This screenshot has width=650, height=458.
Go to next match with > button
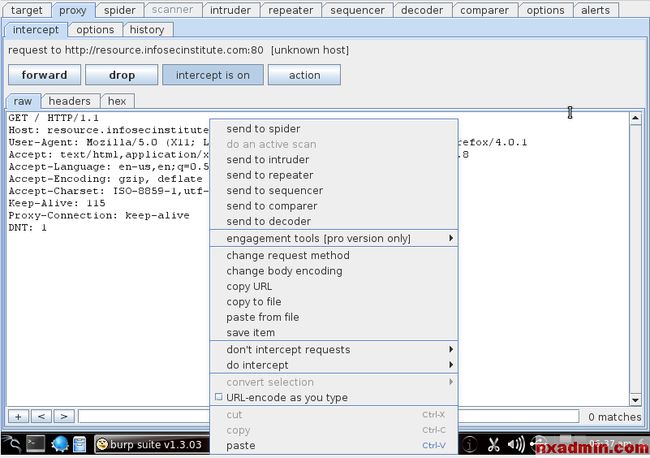pyautogui.click(x=64, y=416)
